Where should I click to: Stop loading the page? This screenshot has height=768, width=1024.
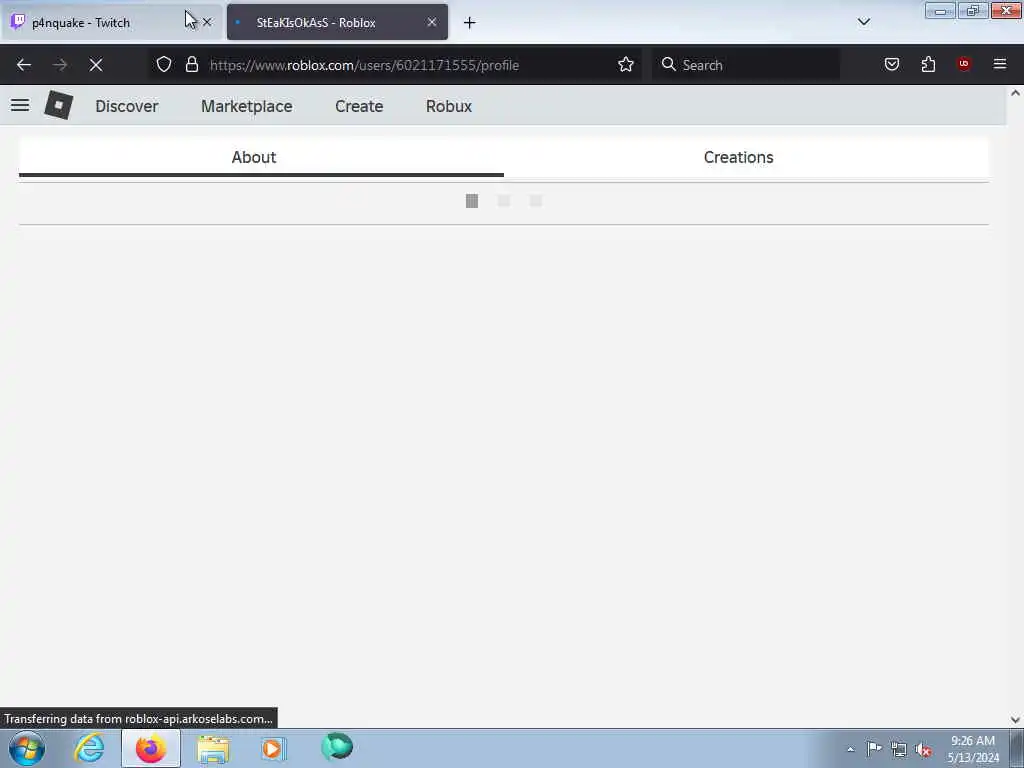coord(96,65)
